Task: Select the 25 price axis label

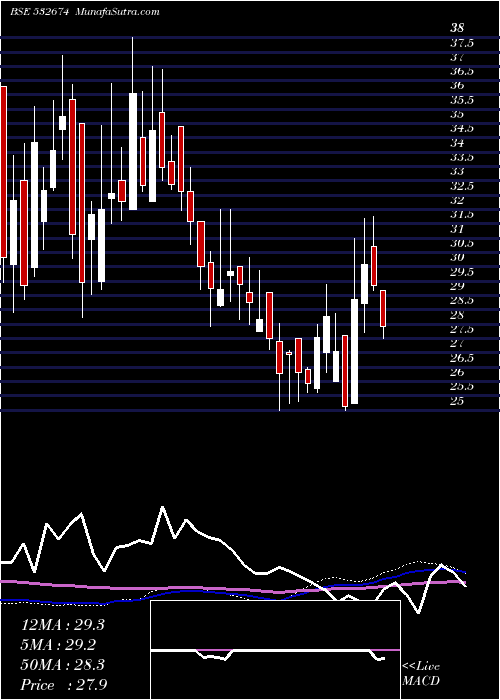Action: click(457, 401)
